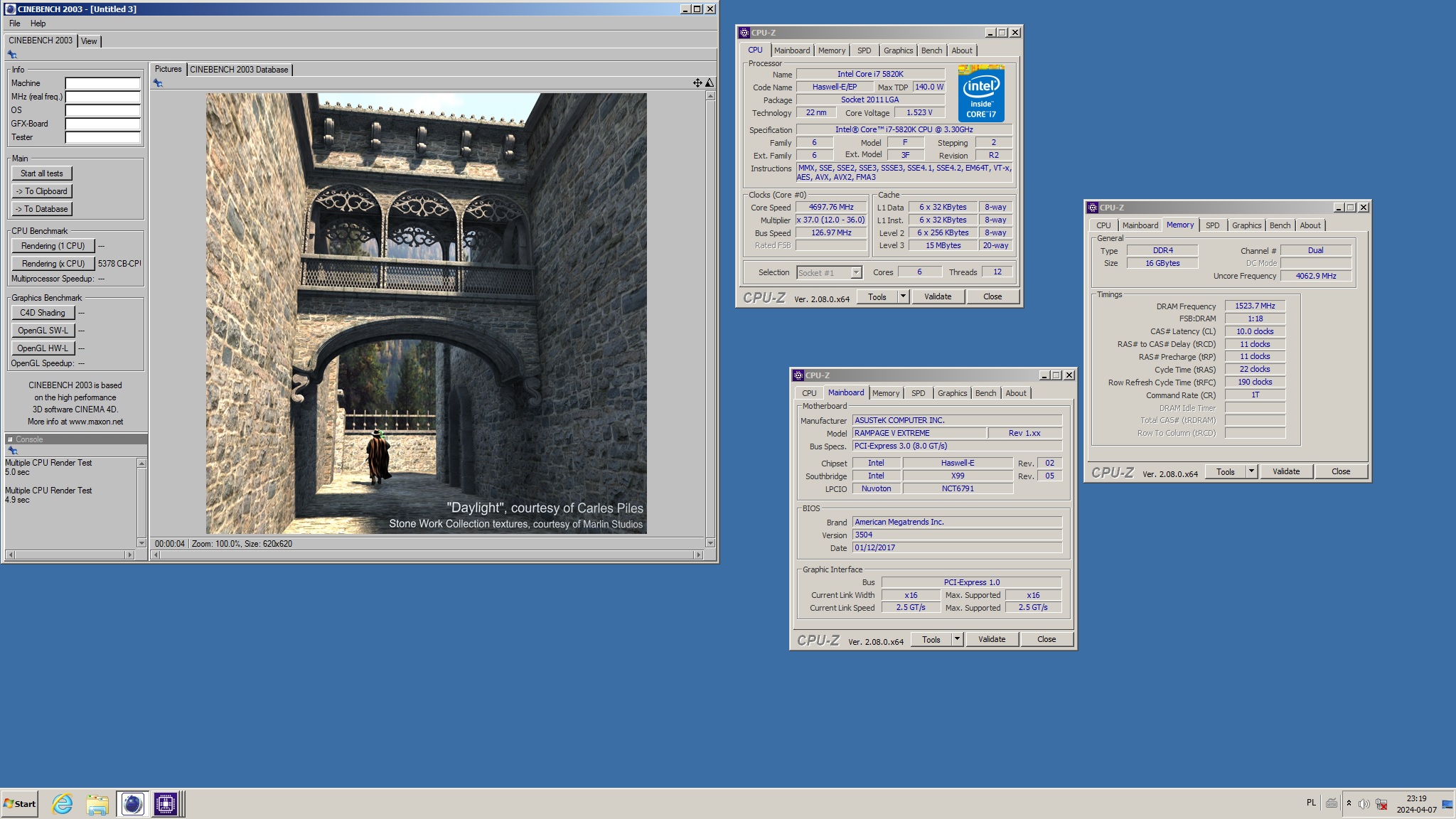
Task: Click Validate in CPU-Z CPU window
Action: 938,296
